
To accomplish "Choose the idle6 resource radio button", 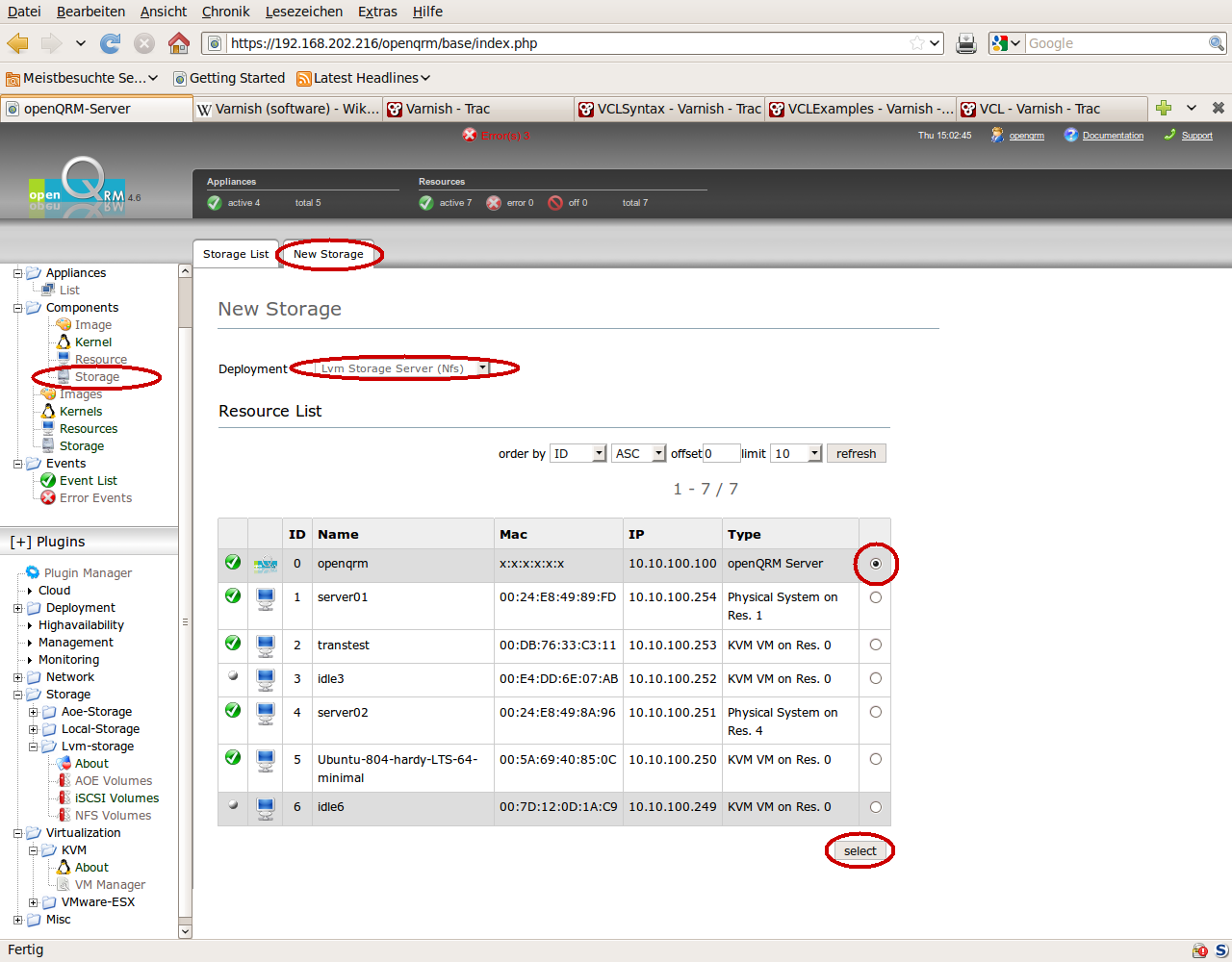I will click(875, 807).
